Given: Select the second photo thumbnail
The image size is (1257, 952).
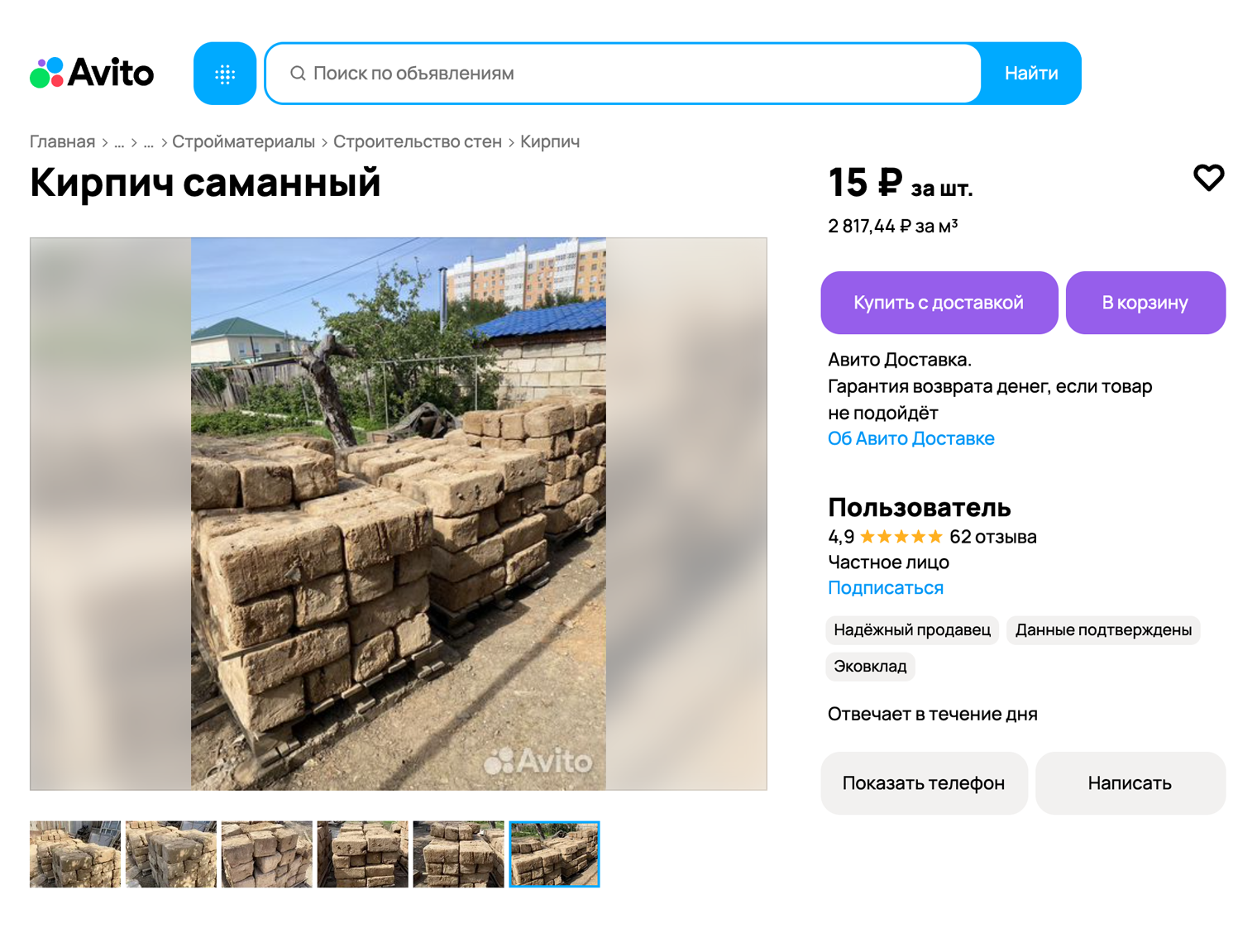Looking at the screenshot, I should tap(171, 854).
